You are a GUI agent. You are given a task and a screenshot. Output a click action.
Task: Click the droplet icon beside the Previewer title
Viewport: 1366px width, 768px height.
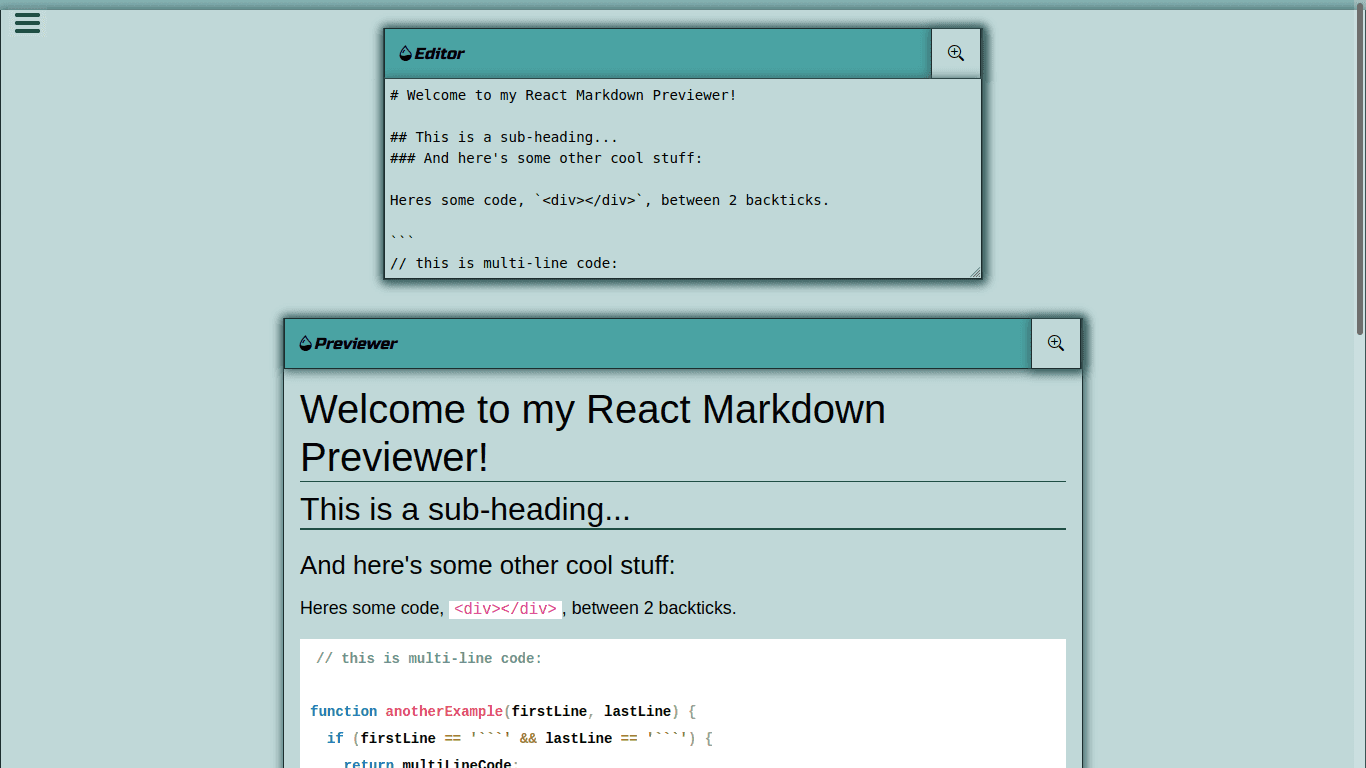305,344
